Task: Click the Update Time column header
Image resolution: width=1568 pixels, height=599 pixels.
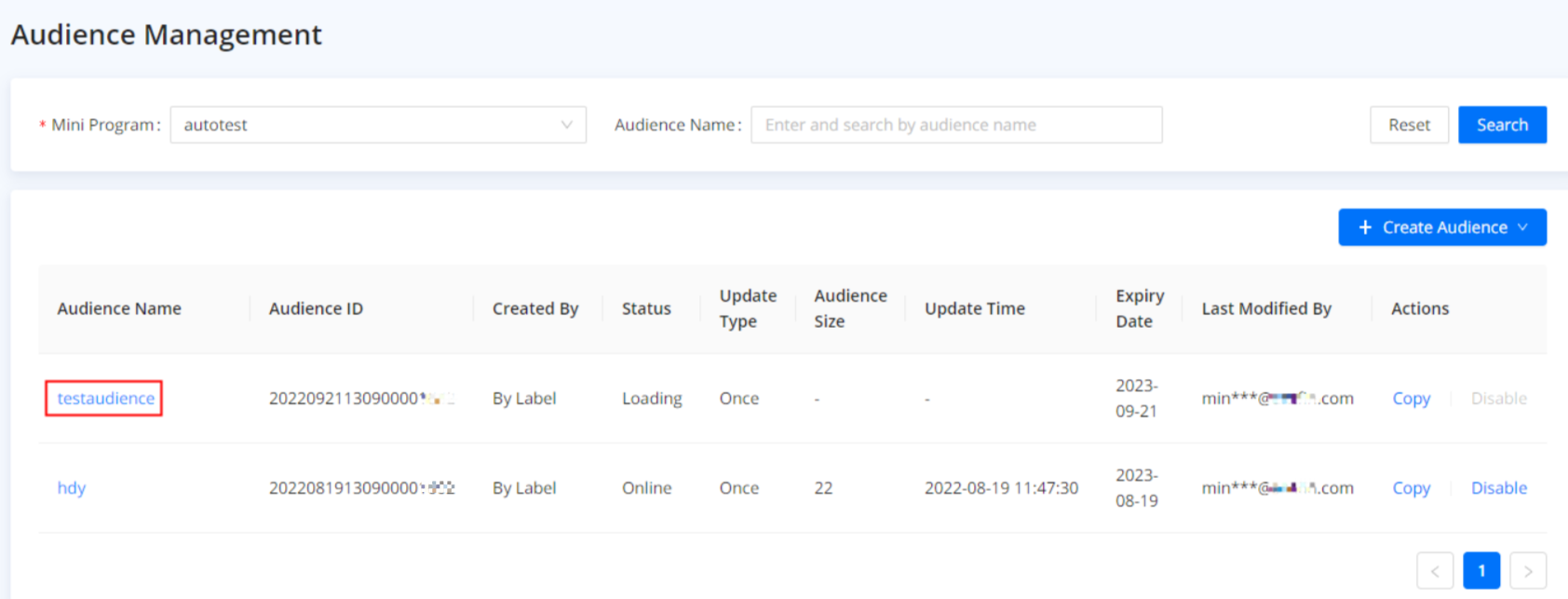Action: (974, 308)
